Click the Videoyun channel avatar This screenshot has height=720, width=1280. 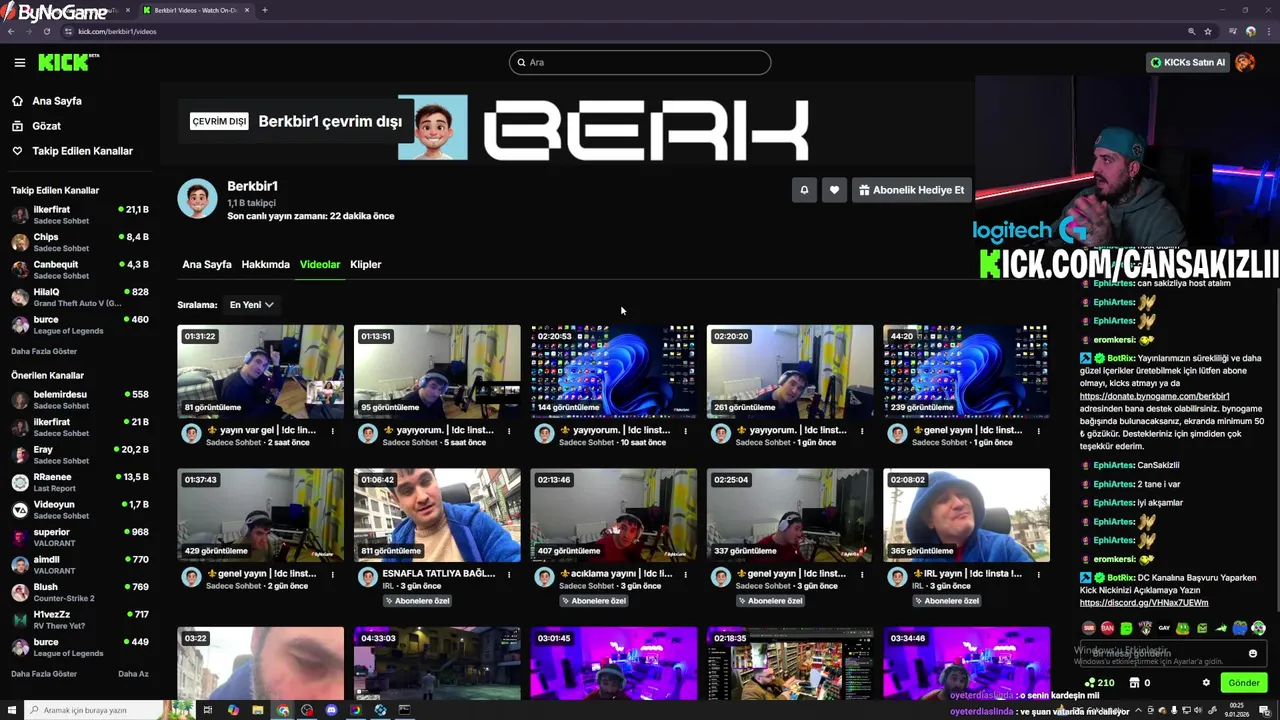[x=20, y=510]
